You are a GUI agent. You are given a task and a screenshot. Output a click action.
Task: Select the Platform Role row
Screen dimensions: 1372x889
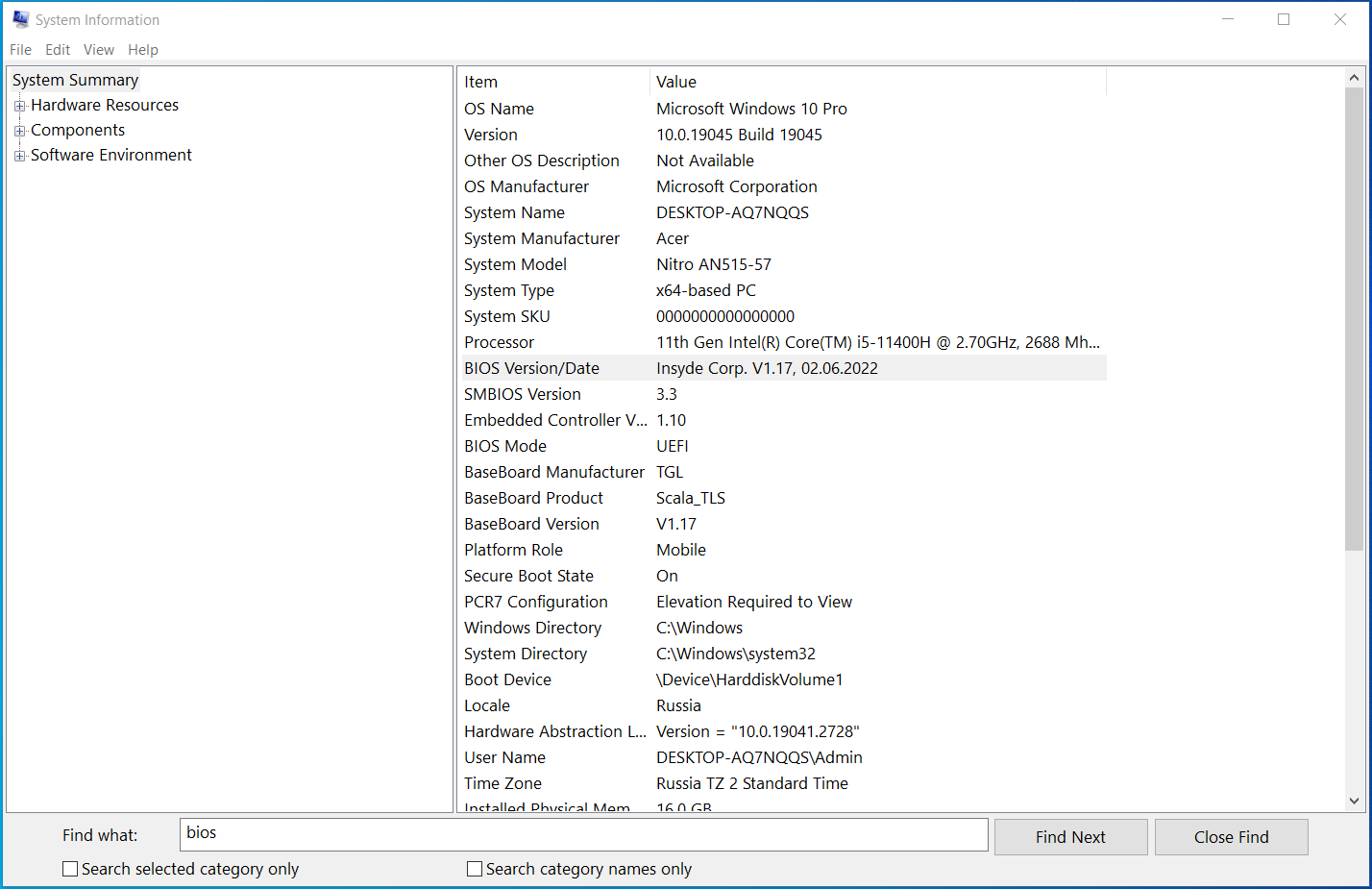pos(783,550)
